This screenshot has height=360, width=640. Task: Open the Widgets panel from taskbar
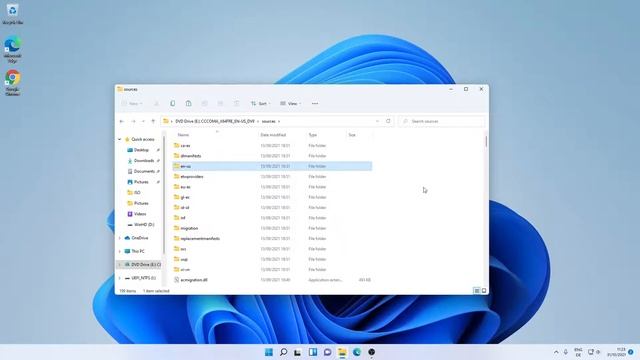point(313,352)
